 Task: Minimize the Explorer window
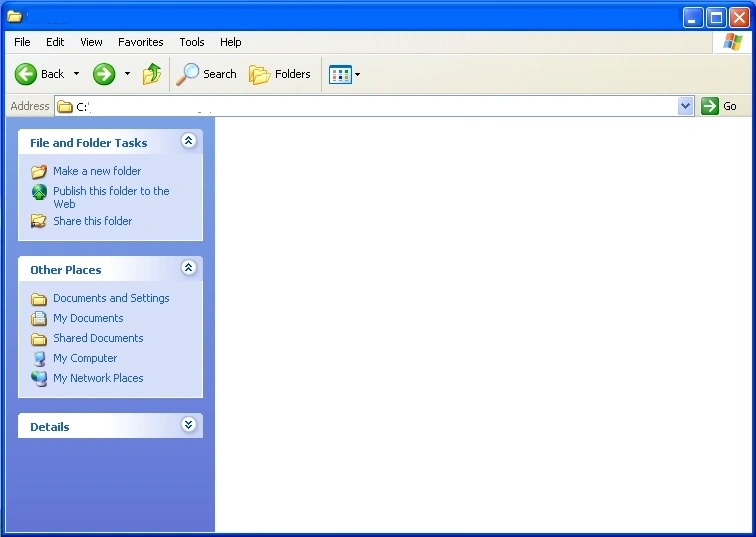click(x=693, y=18)
